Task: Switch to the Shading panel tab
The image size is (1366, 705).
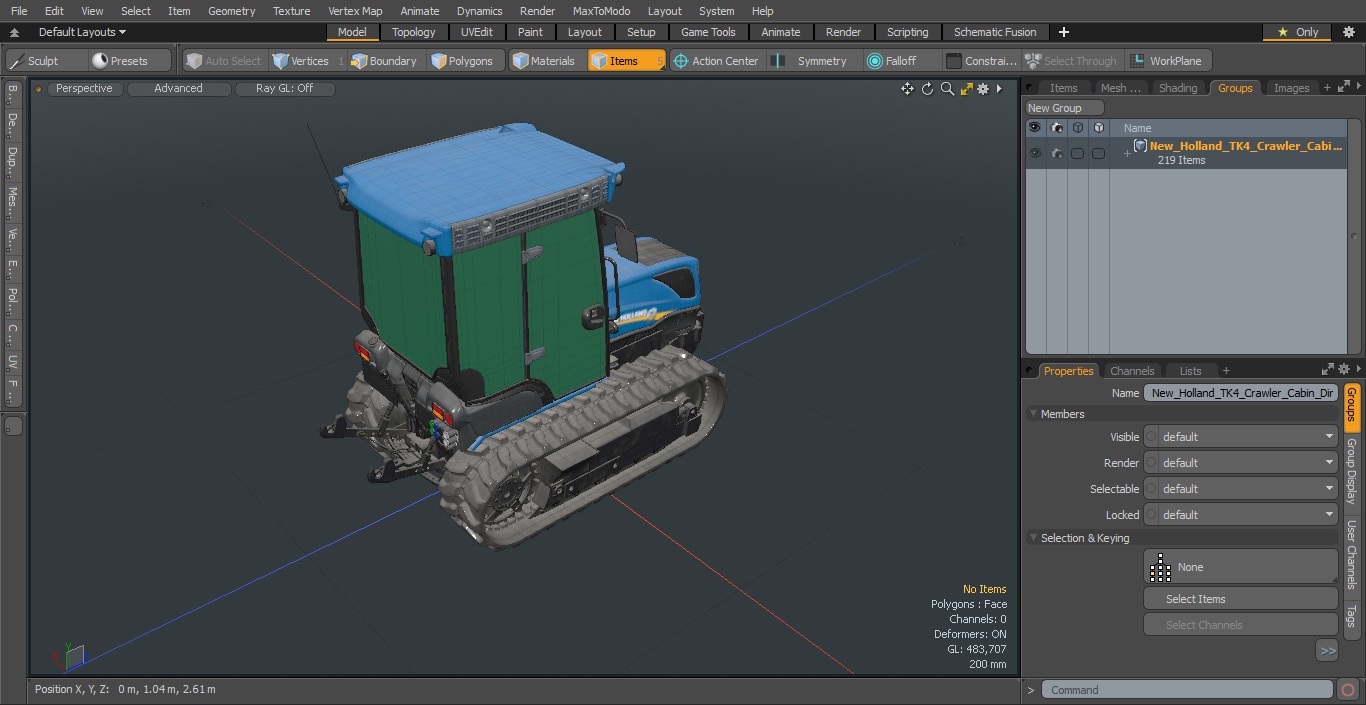Action: click(x=1178, y=88)
